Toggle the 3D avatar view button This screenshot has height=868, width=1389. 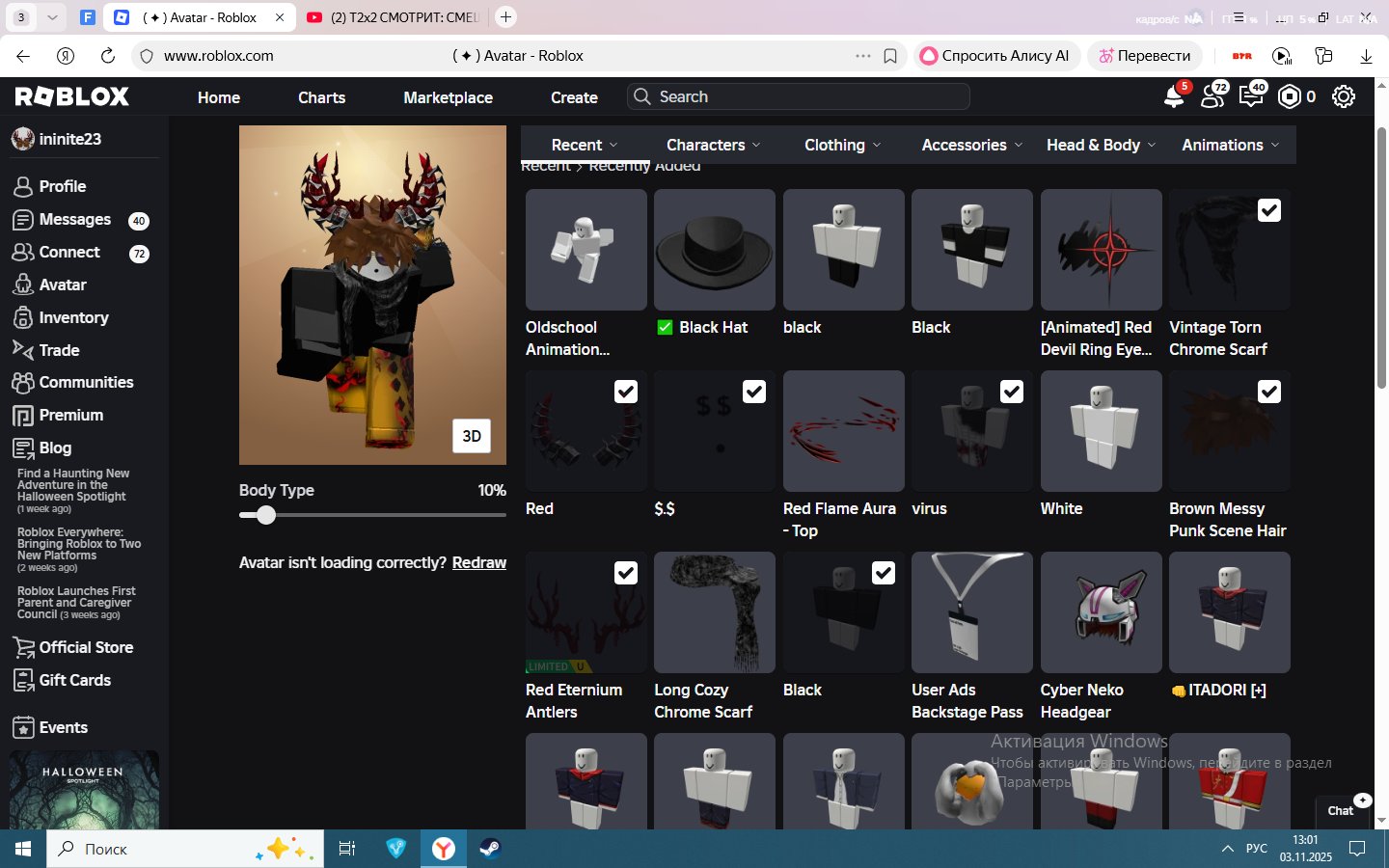(x=472, y=436)
